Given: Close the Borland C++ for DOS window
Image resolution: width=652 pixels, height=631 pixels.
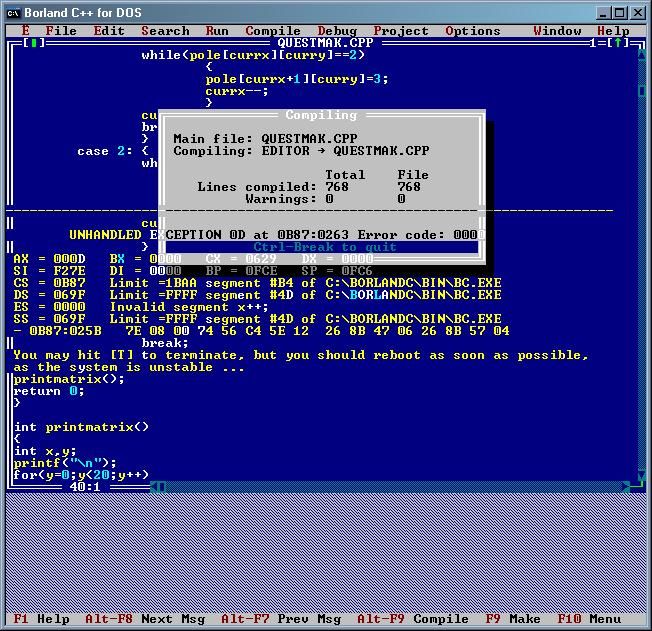Looking at the screenshot, I should 637,13.
